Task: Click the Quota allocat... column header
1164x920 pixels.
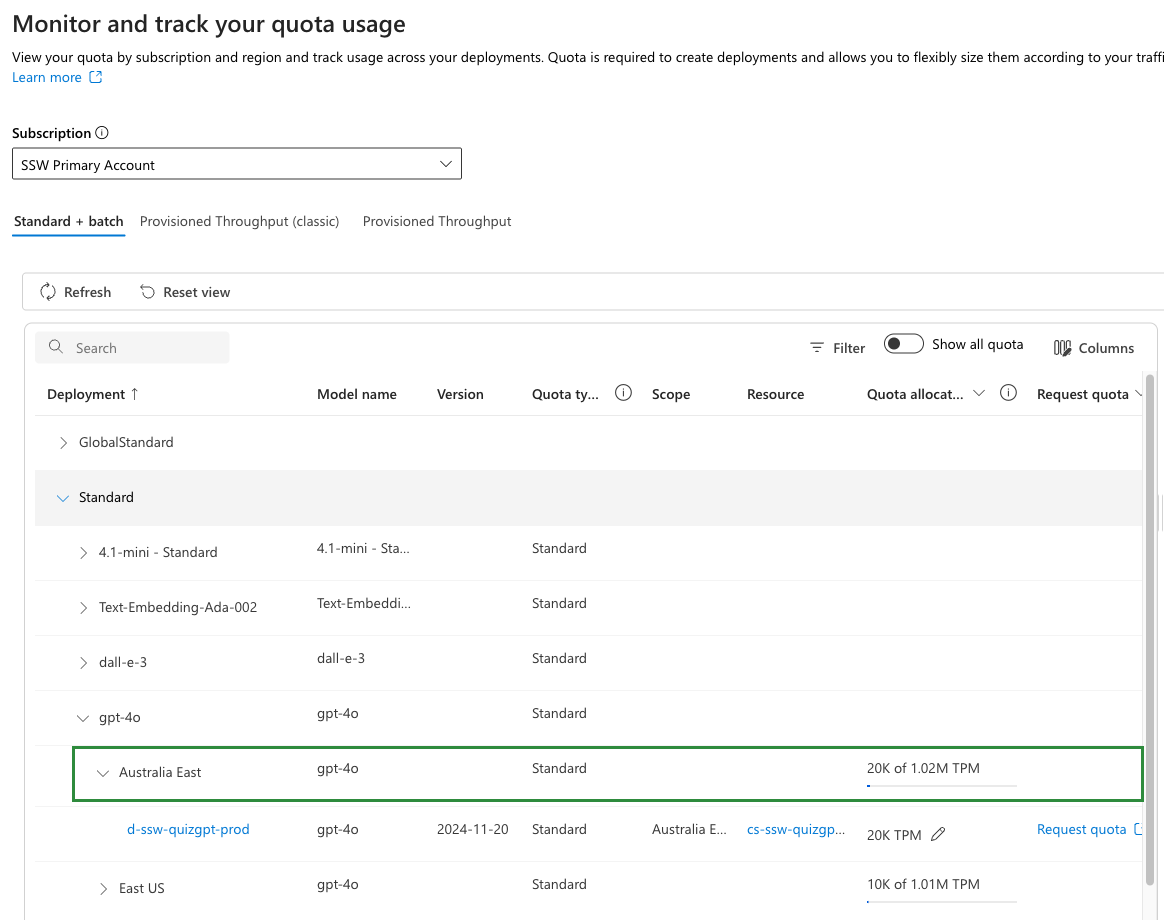Action: [915, 394]
